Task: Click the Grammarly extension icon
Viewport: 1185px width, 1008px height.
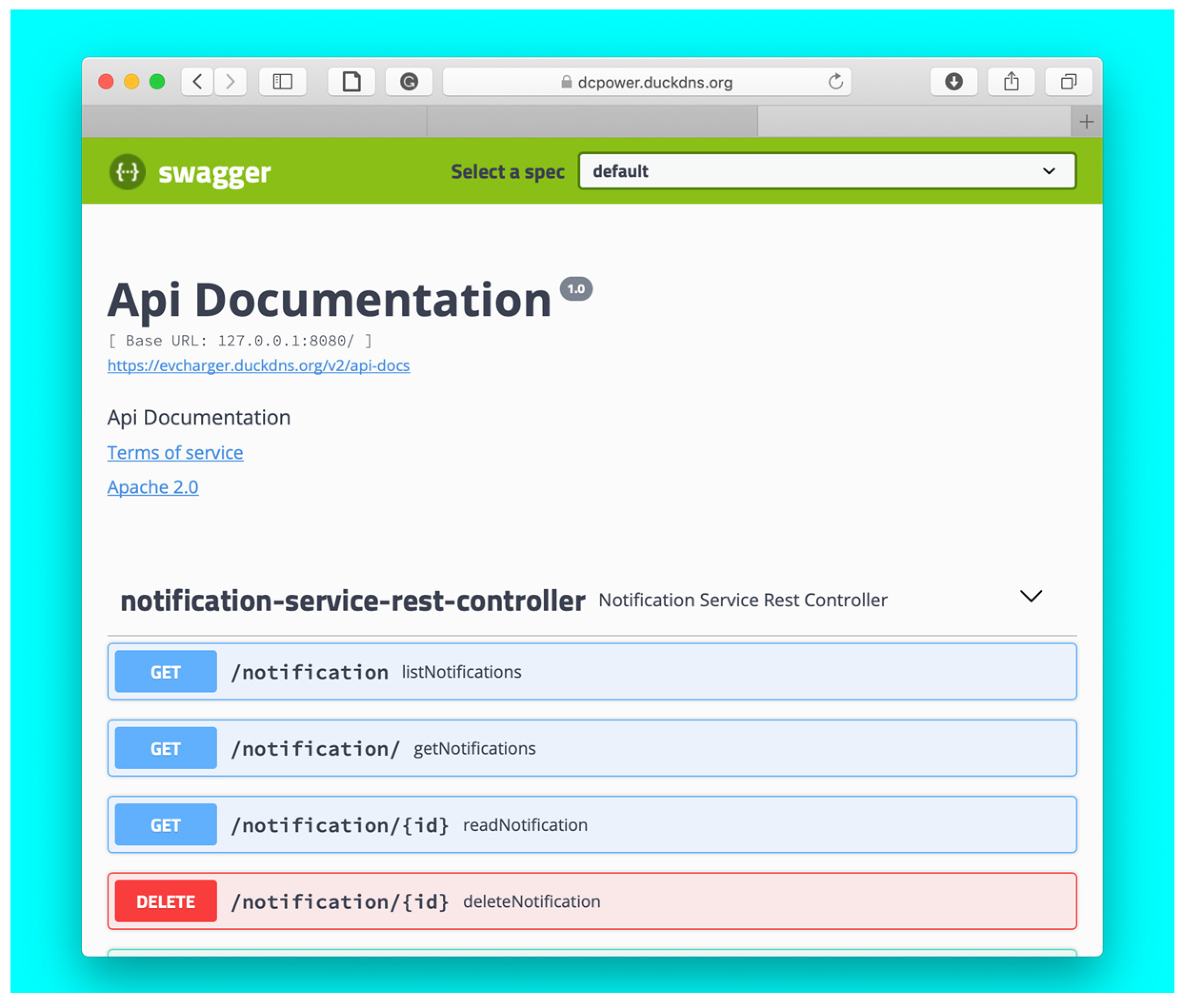Action: click(x=408, y=82)
